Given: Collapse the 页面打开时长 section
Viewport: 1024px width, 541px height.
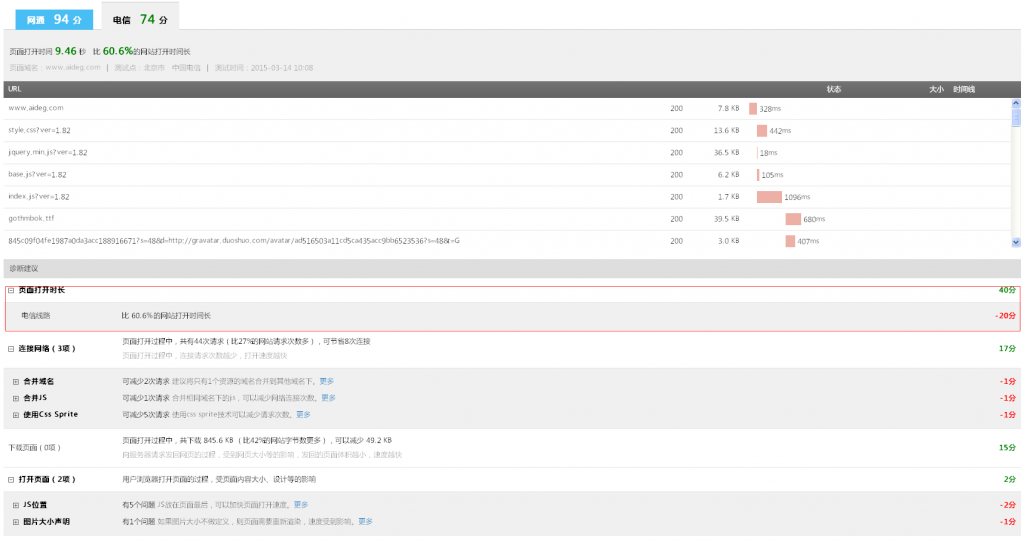Looking at the screenshot, I should (11, 290).
